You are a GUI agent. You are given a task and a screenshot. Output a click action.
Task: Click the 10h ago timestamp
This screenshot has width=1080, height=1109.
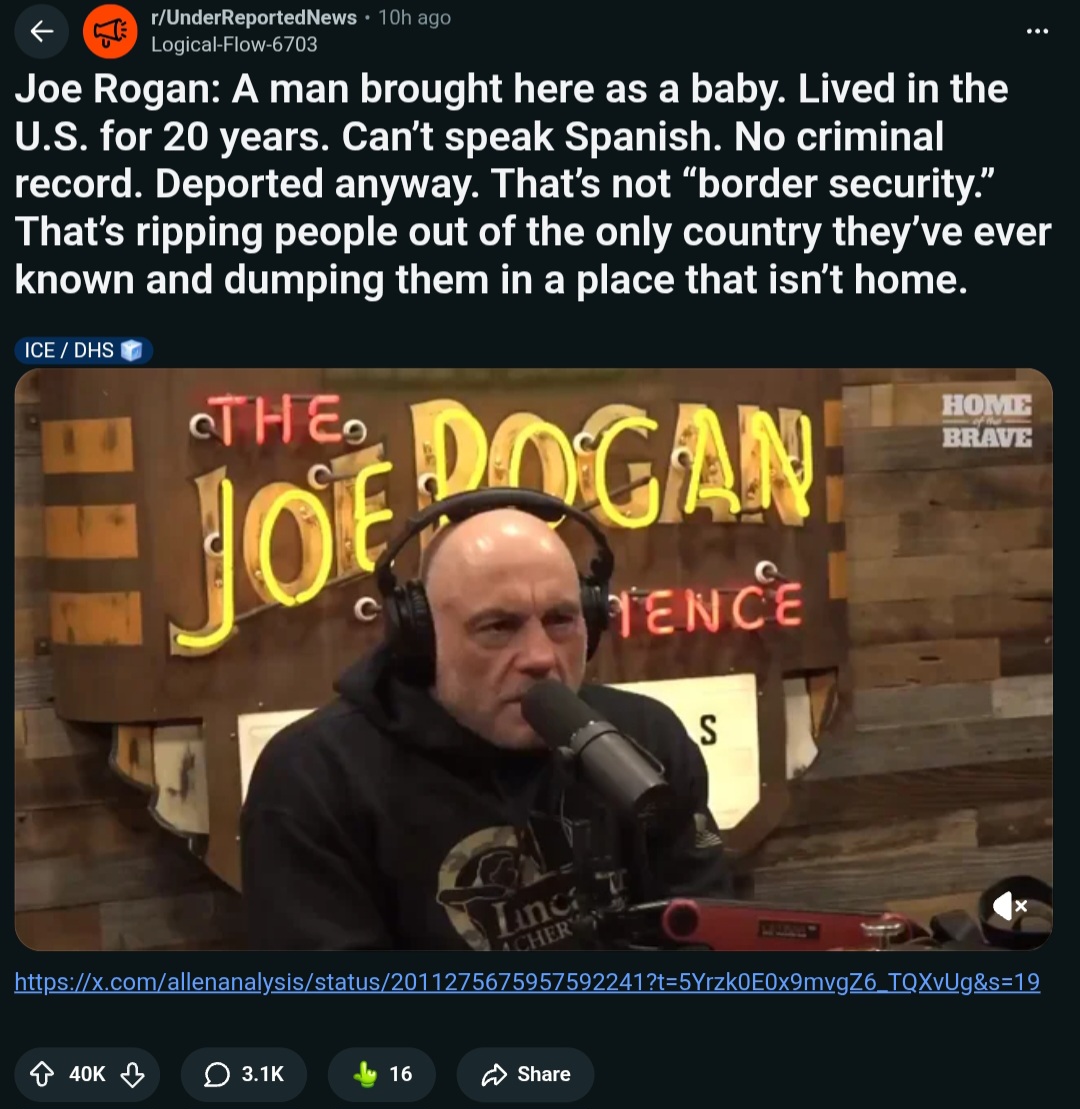(414, 18)
